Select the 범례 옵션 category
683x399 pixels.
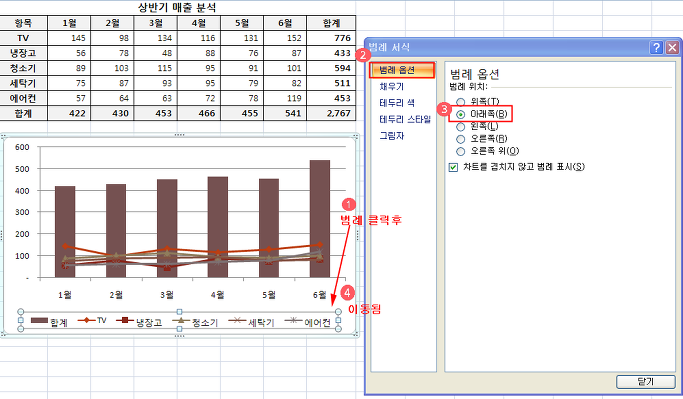click(402, 70)
